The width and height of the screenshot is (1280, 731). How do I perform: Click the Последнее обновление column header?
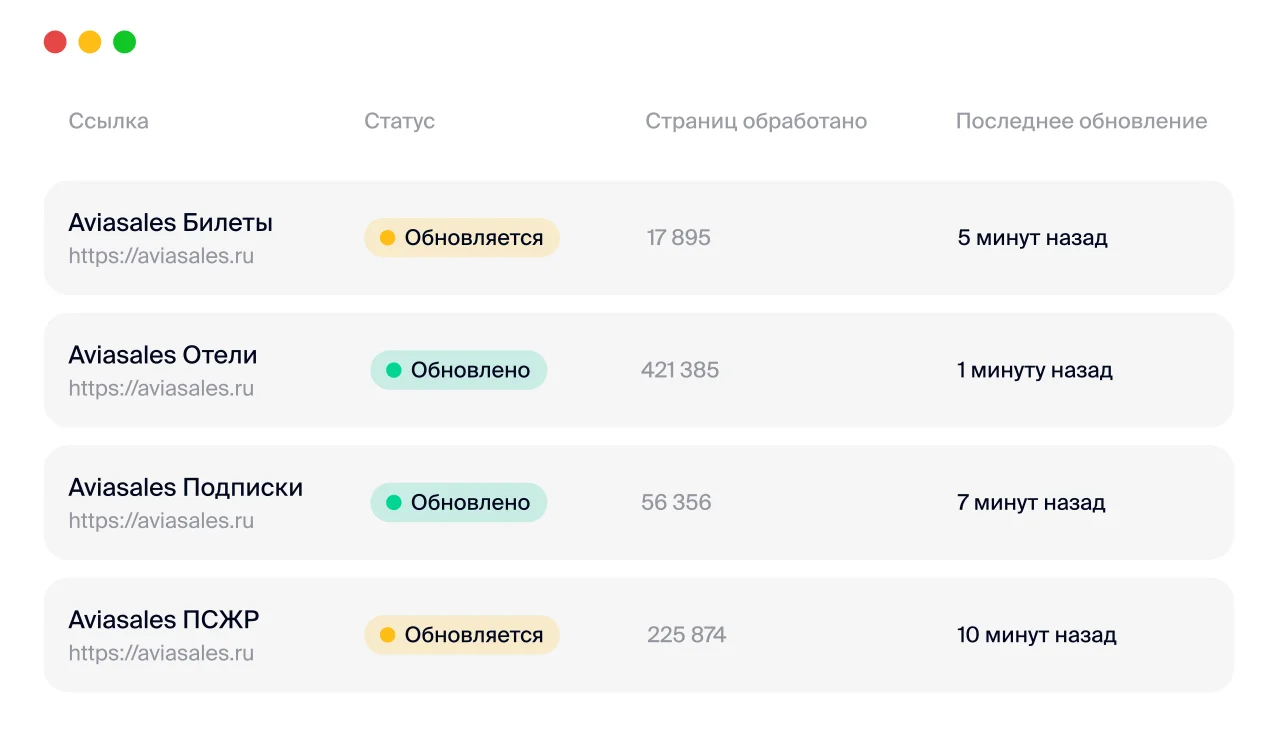click(x=1081, y=122)
